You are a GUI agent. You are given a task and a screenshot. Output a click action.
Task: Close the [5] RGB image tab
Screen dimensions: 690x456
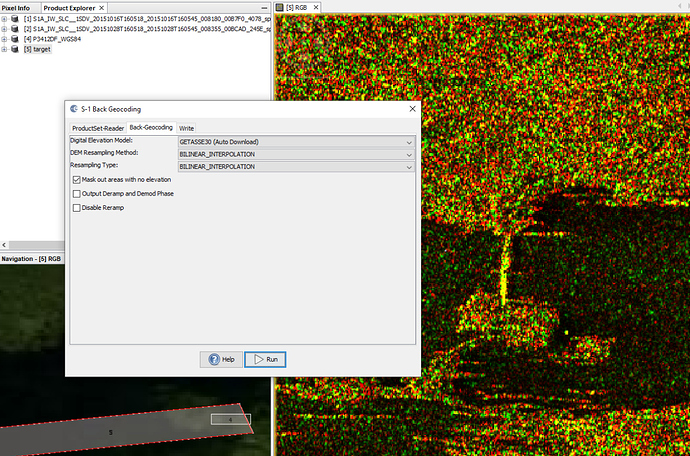pos(316,7)
